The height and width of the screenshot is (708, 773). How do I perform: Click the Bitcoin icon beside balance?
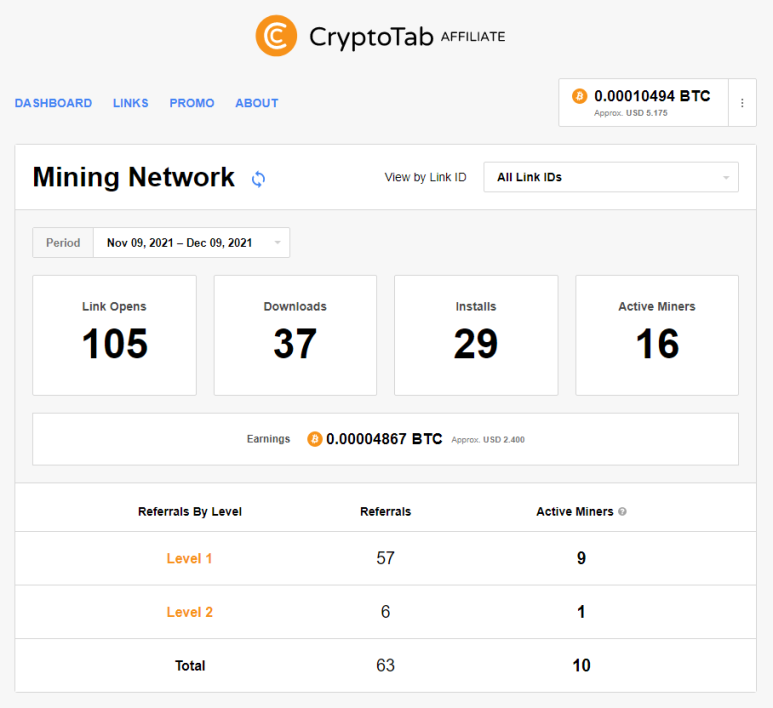point(579,96)
